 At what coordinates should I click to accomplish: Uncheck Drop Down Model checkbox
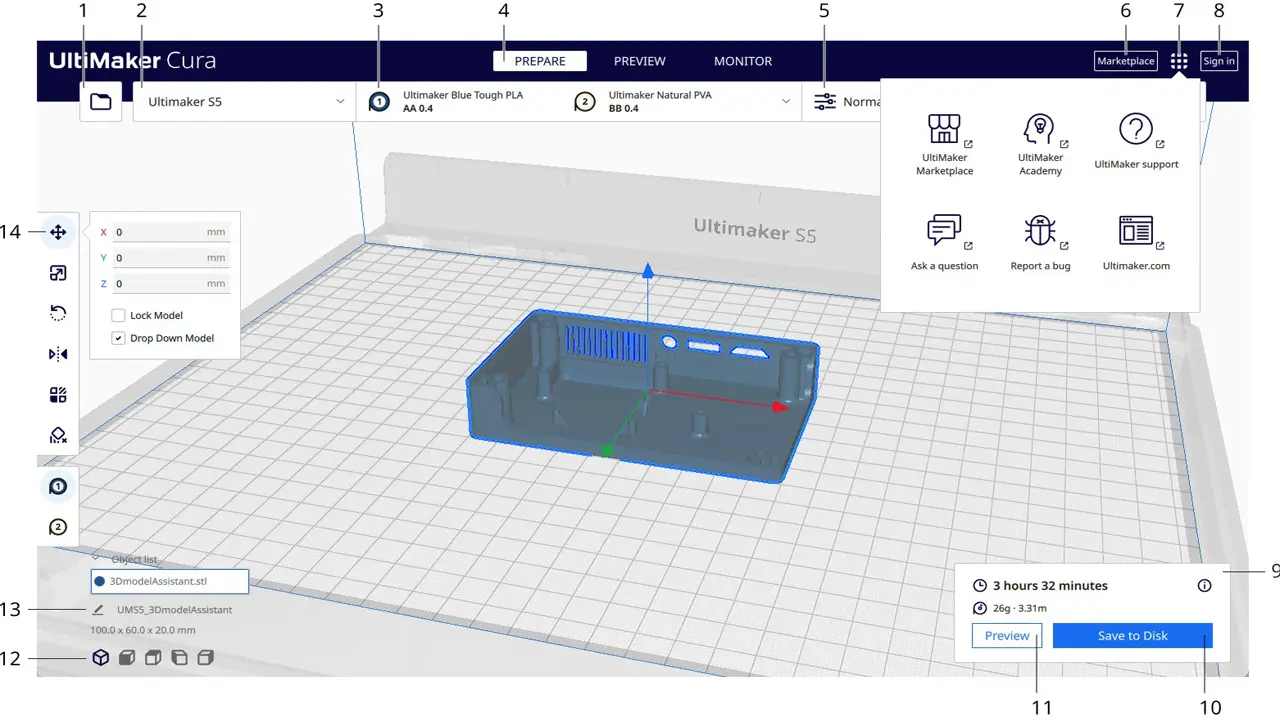118,338
